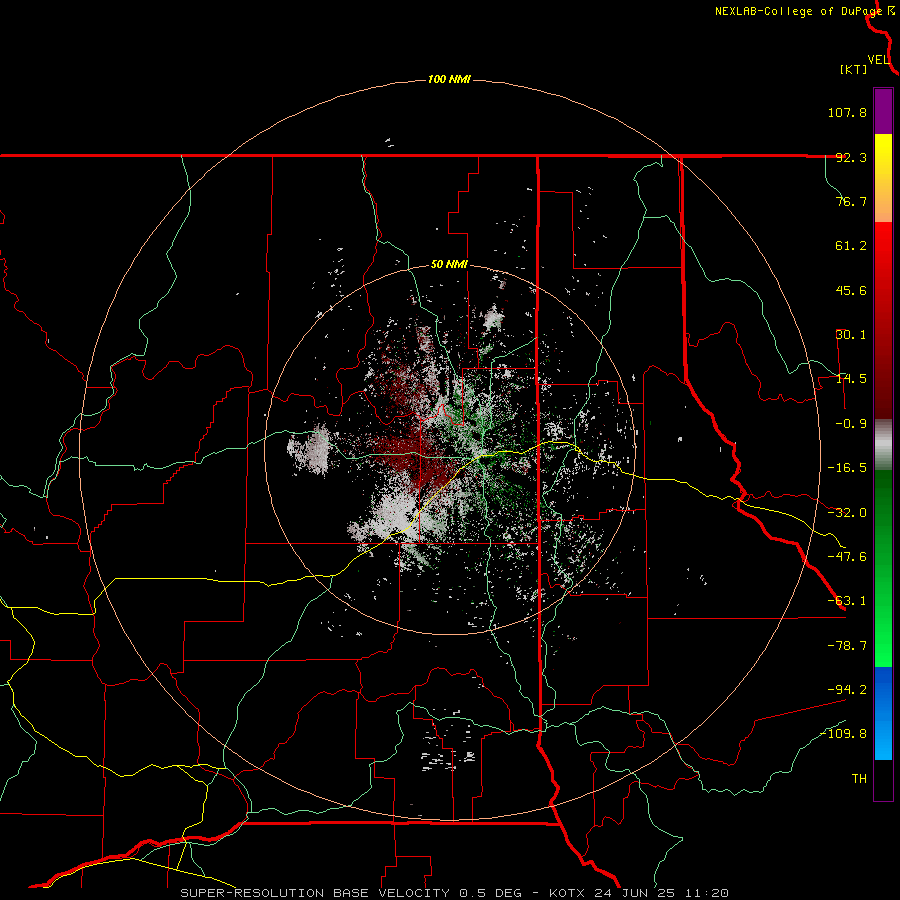Click the gray near-zero segment of the color bar
The height and width of the screenshot is (900, 900).
pos(883,445)
